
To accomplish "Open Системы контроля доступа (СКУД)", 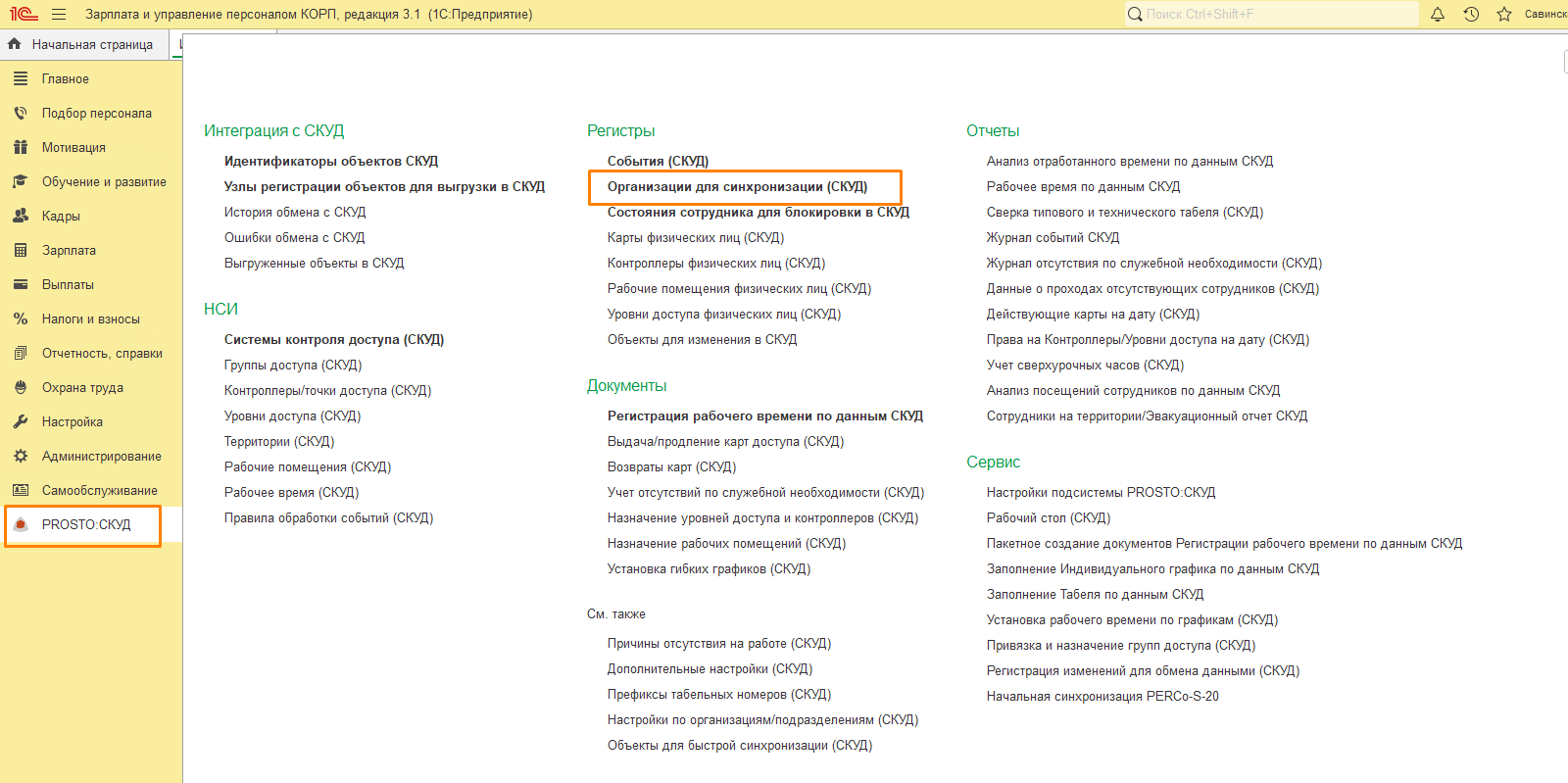I will (333, 339).
